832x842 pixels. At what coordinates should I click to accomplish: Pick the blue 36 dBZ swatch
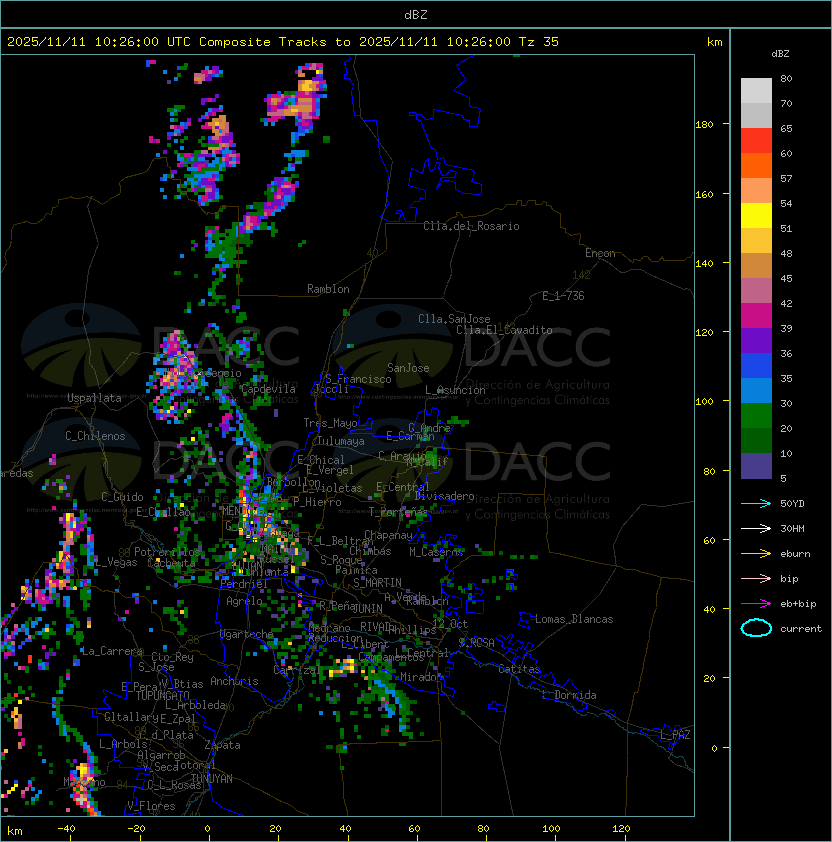[756, 366]
